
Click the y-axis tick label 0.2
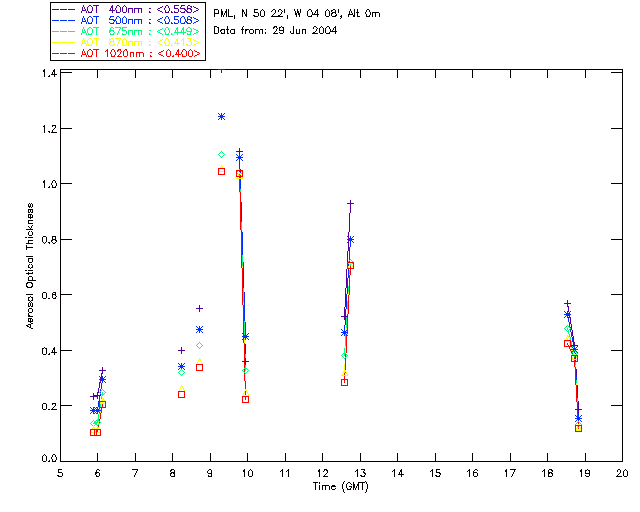(49, 406)
